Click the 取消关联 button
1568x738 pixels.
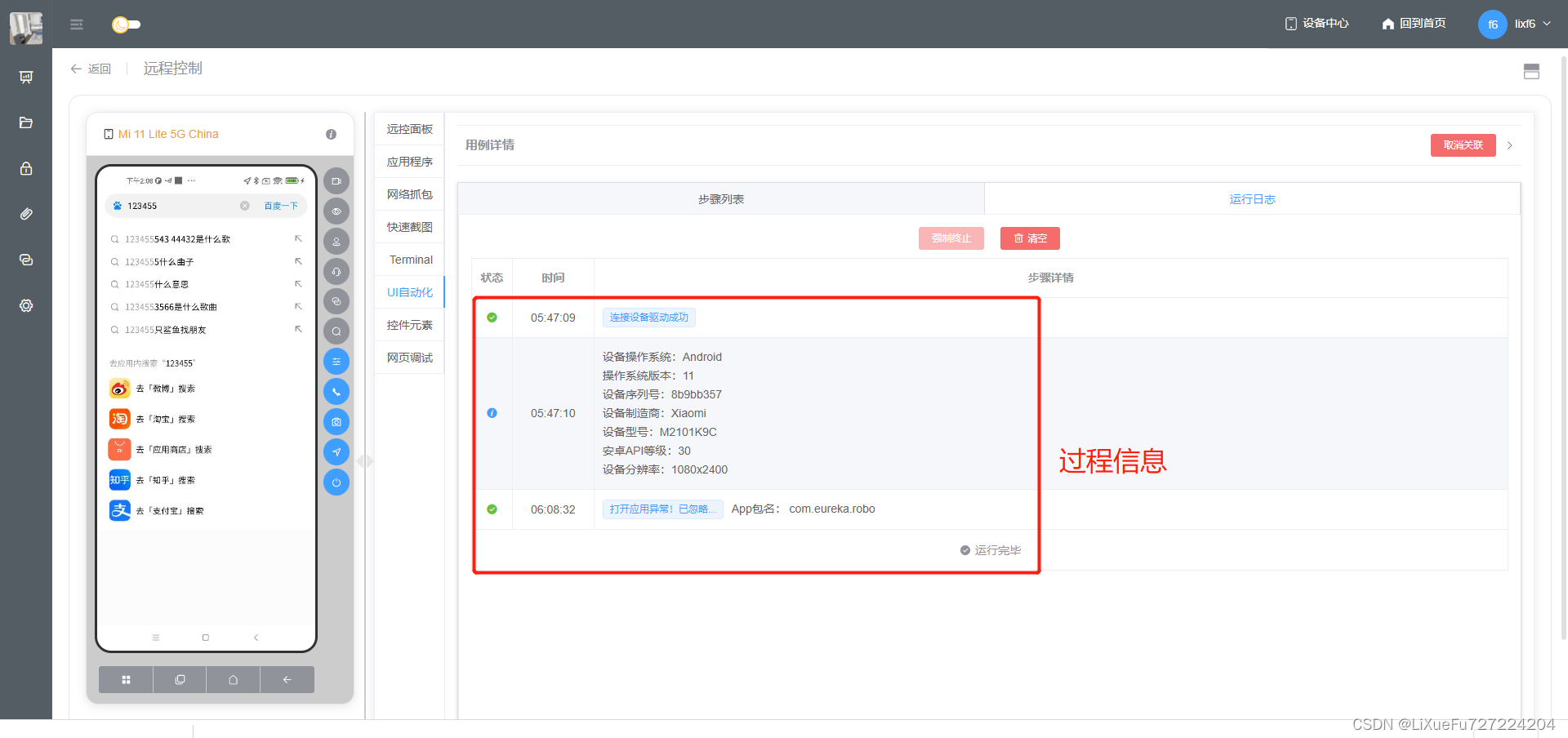pos(1463,145)
